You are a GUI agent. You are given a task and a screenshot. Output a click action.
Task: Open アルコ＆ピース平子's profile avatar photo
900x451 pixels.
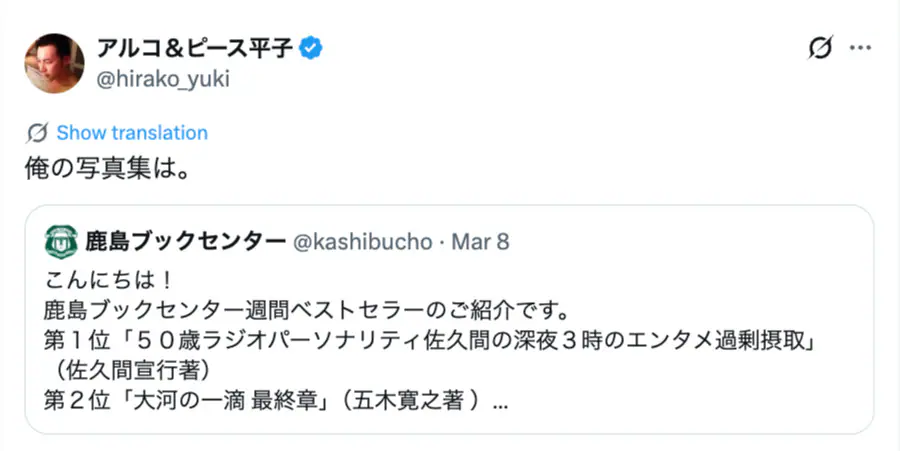(x=54, y=63)
